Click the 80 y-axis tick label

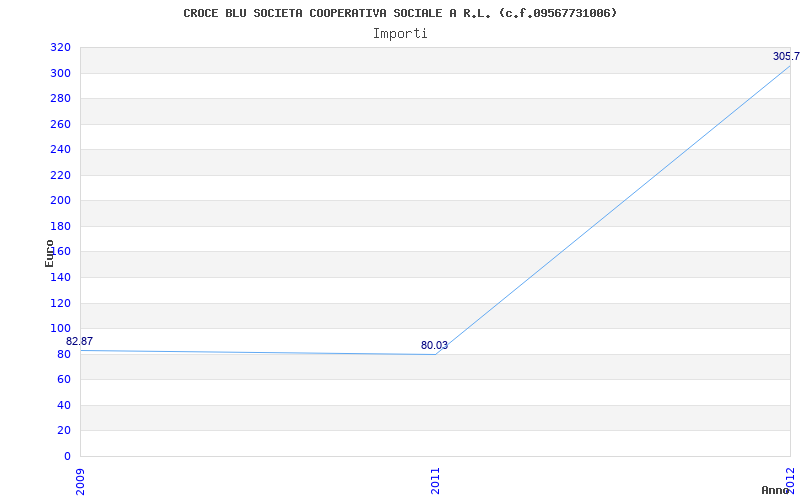[x=64, y=354]
